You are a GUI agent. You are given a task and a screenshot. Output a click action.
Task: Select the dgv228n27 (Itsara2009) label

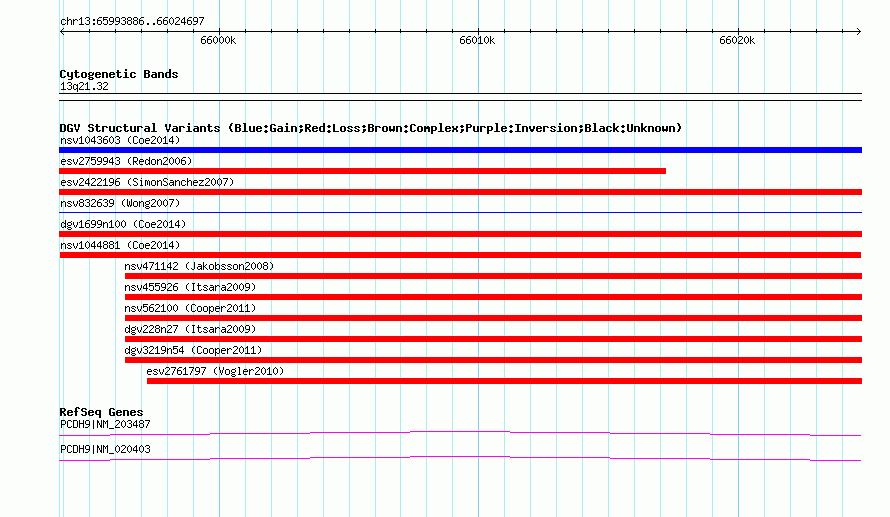190,329
